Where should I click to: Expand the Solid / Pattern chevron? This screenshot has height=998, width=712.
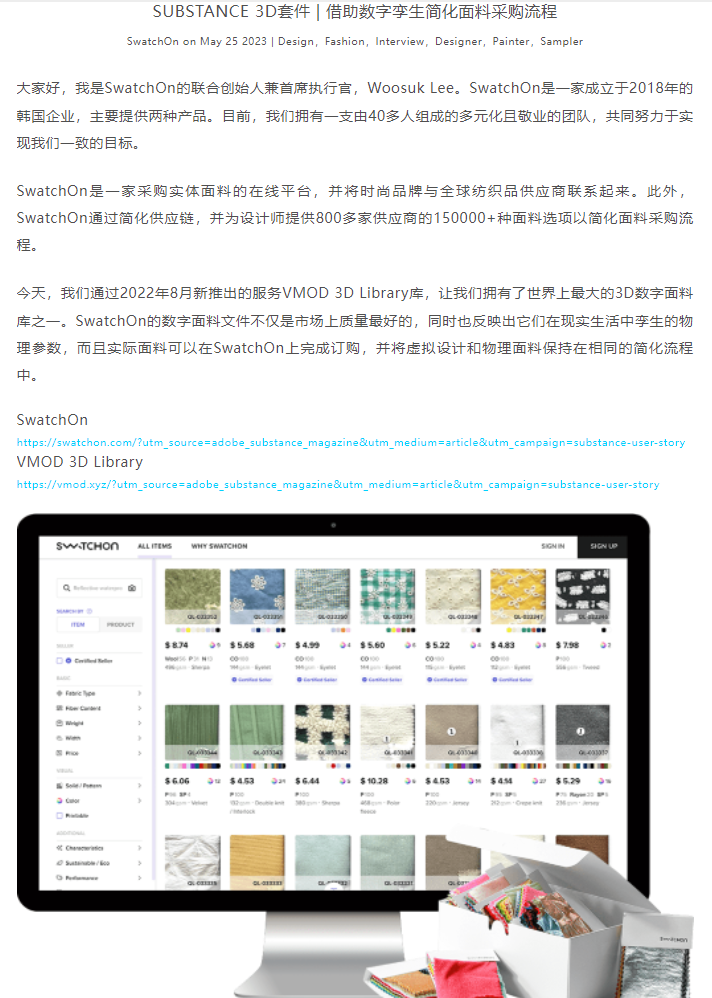(x=139, y=786)
